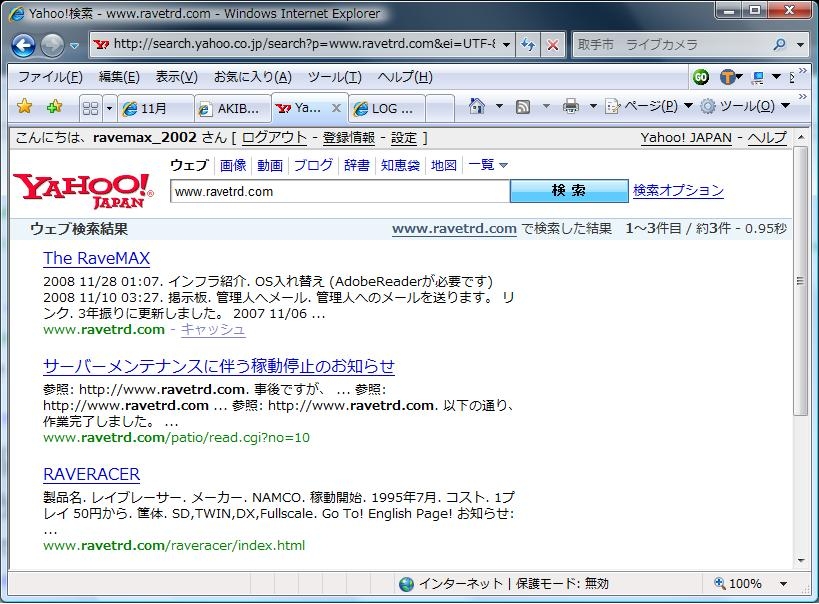Click the 100% zoom level button
The image size is (819, 604).
[738, 583]
